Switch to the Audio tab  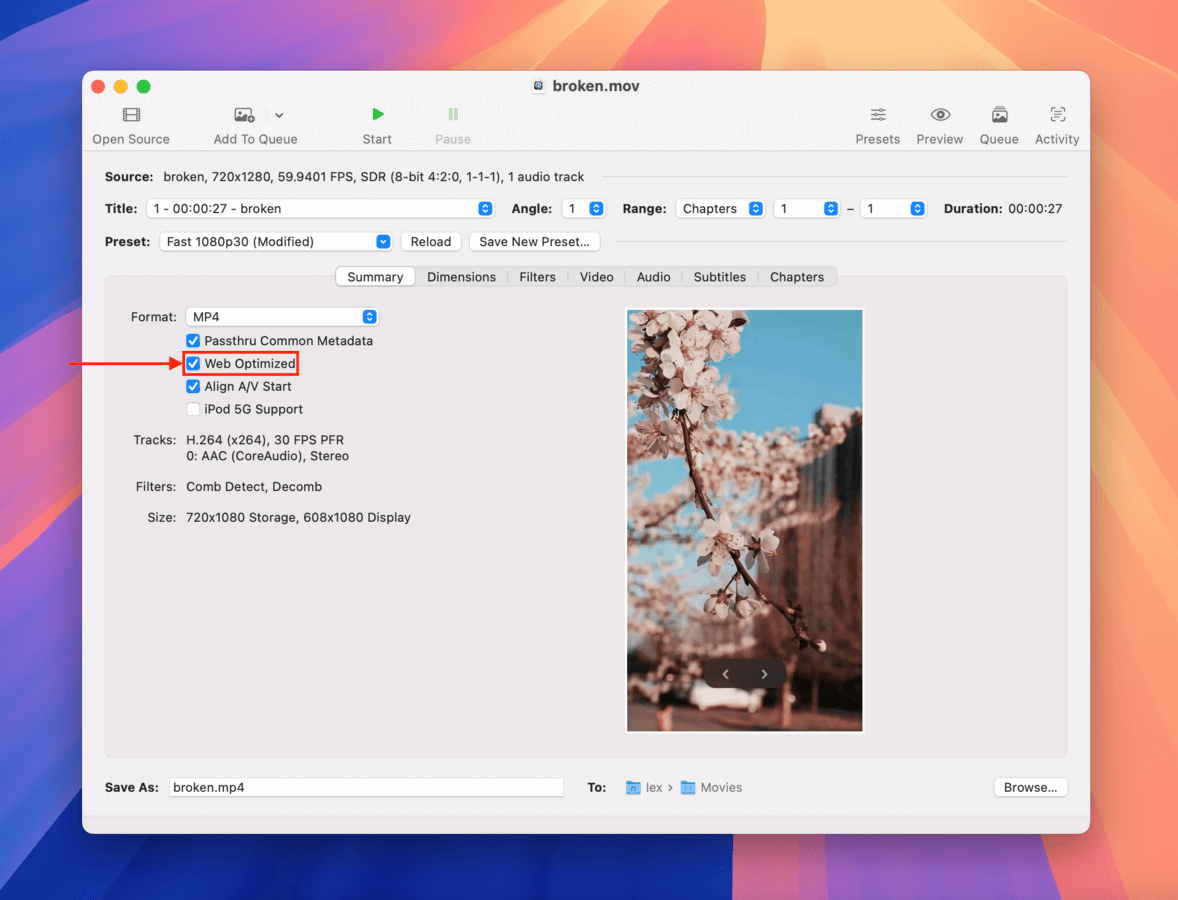click(654, 277)
